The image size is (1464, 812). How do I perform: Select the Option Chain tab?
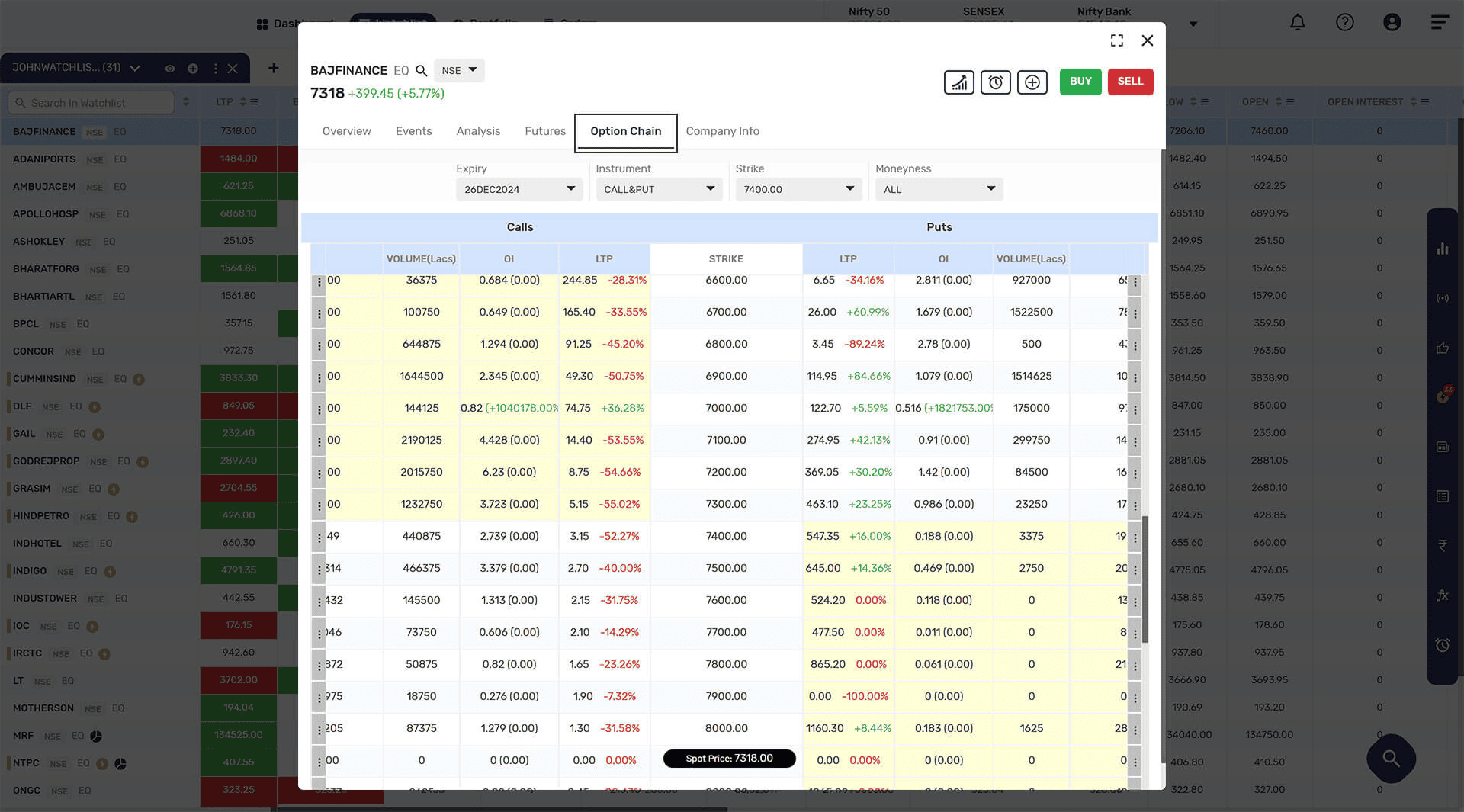point(625,132)
